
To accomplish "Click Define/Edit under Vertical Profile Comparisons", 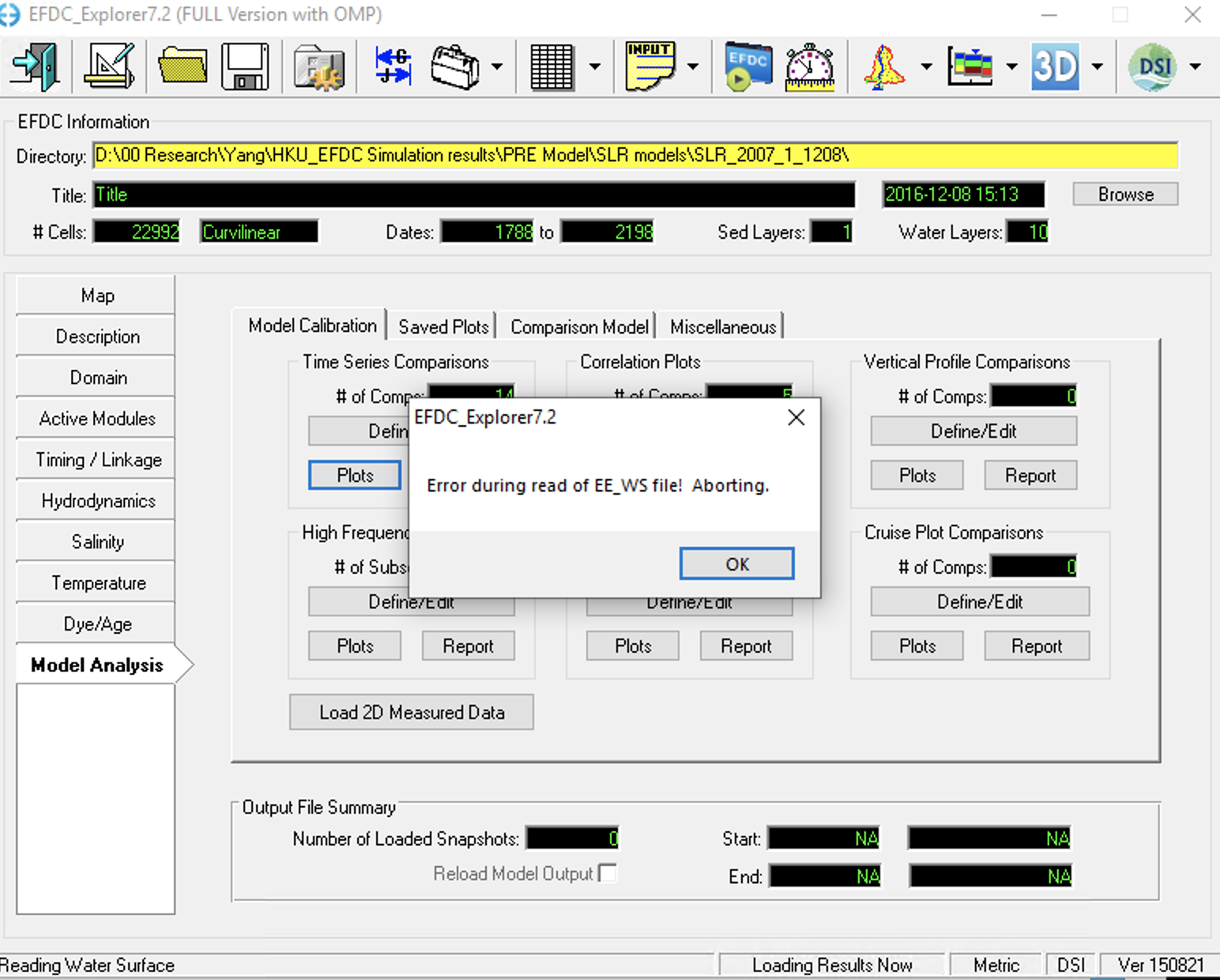I will click(973, 431).
